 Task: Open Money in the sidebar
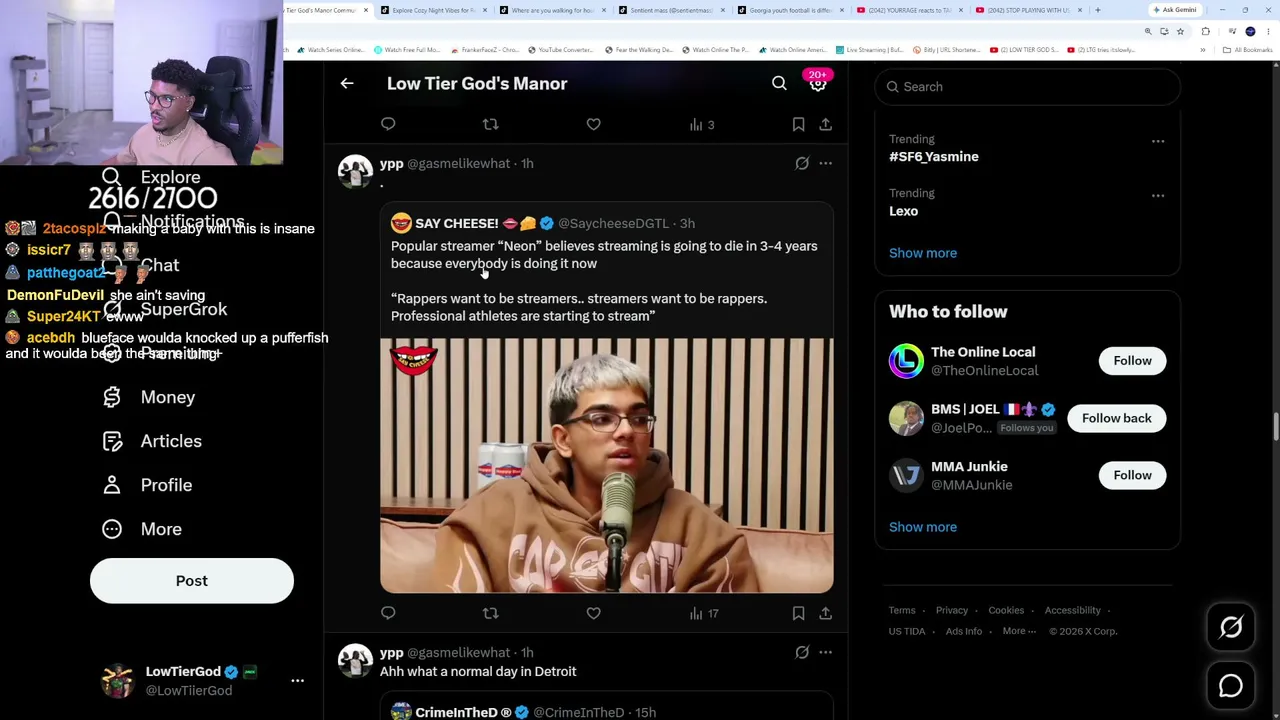(x=149, y=397)
